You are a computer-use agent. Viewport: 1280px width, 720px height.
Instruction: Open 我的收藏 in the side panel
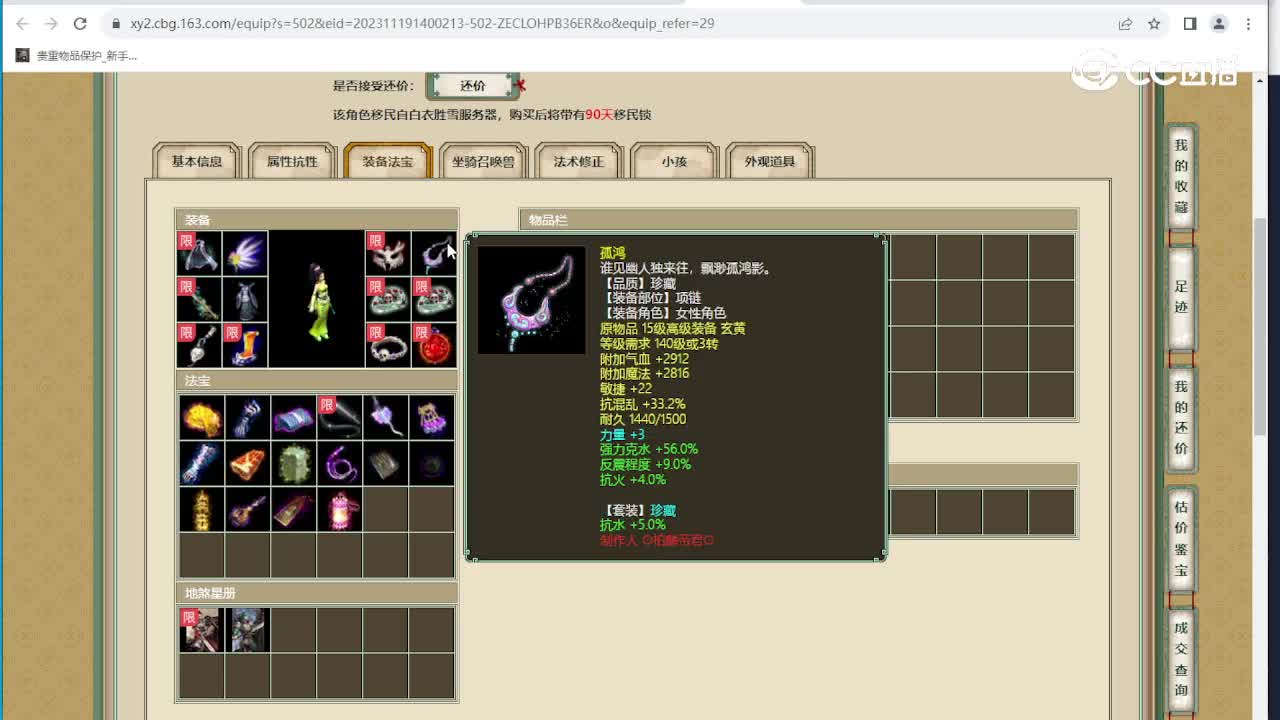(x=1181, y=178)
